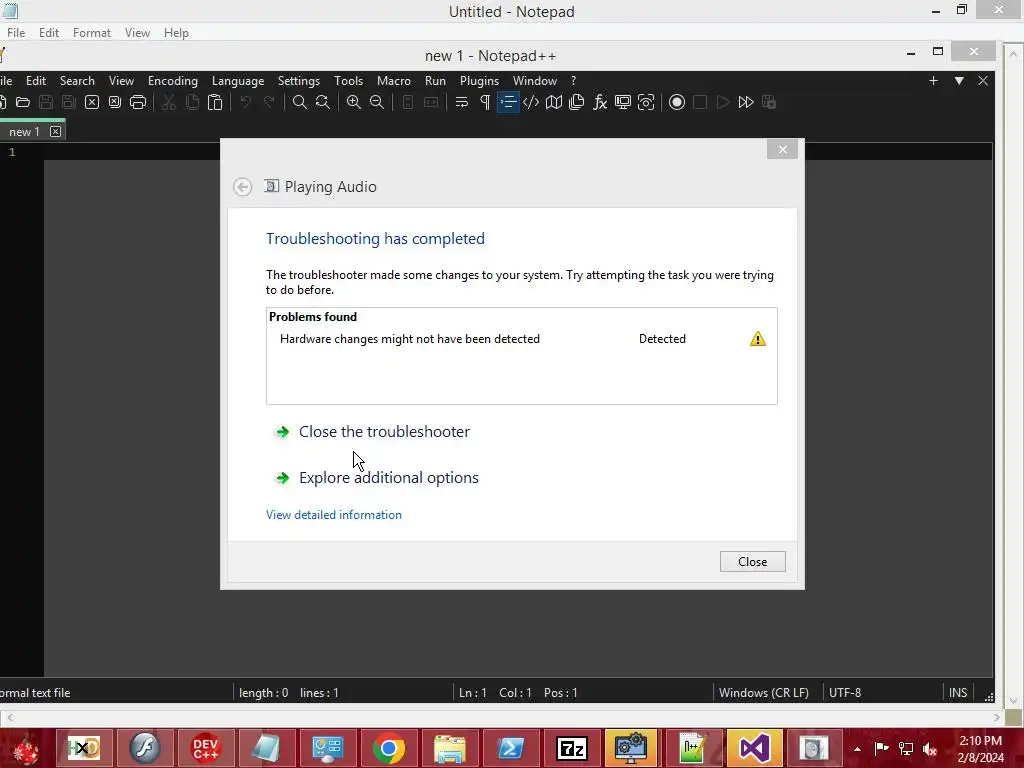Click Save Recorded Macro icon

point(769,102)
